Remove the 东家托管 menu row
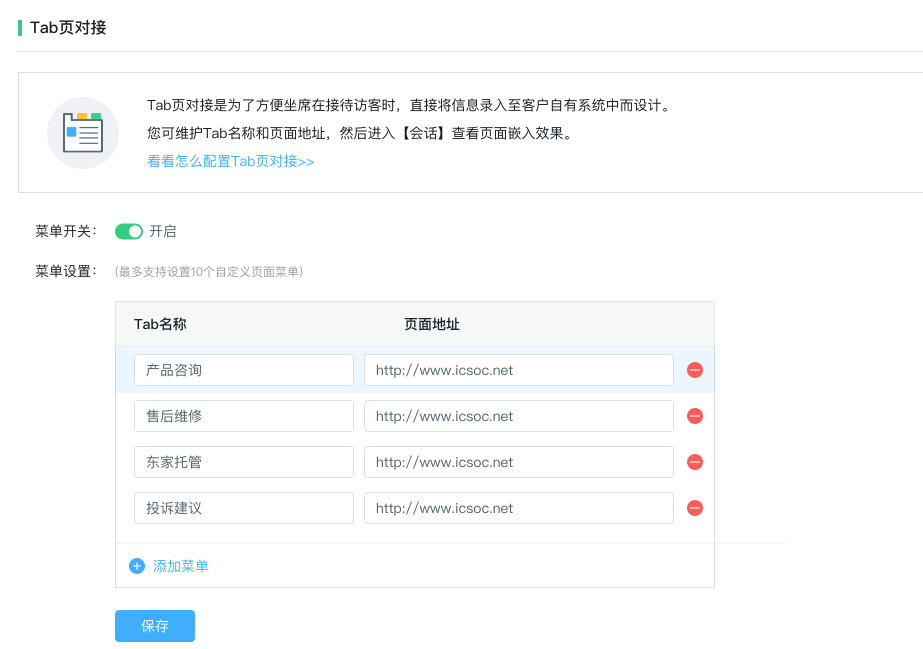Screen dimensions: 923x649 pos(695,462)
